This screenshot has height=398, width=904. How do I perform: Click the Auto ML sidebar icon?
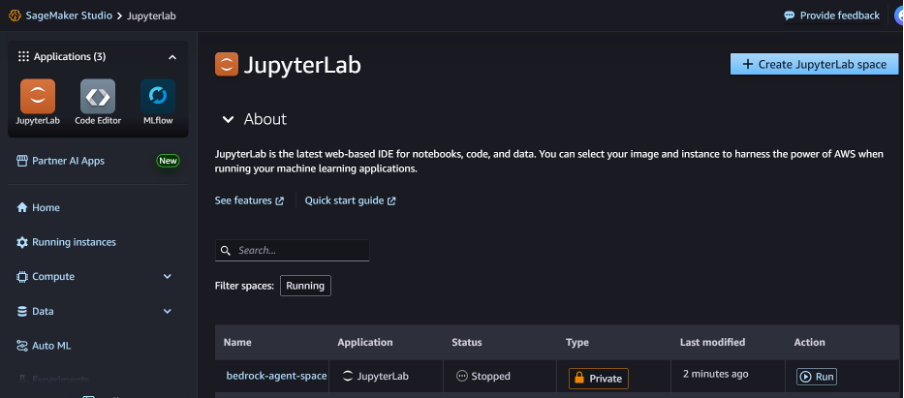pos(22,346)
